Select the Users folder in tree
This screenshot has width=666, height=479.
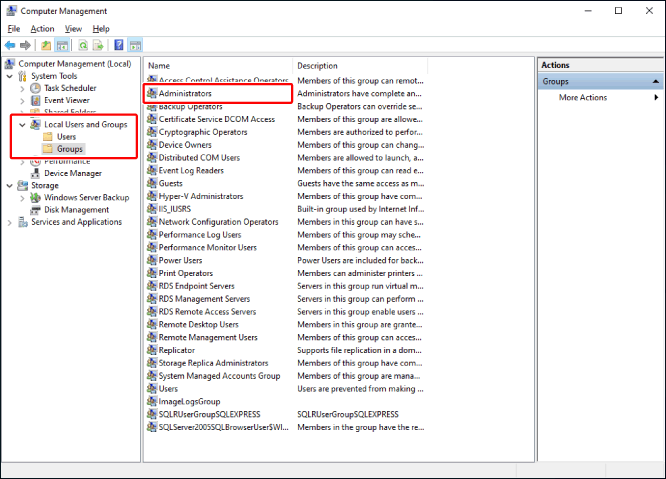pyautogui.click(x=66, y=137)
